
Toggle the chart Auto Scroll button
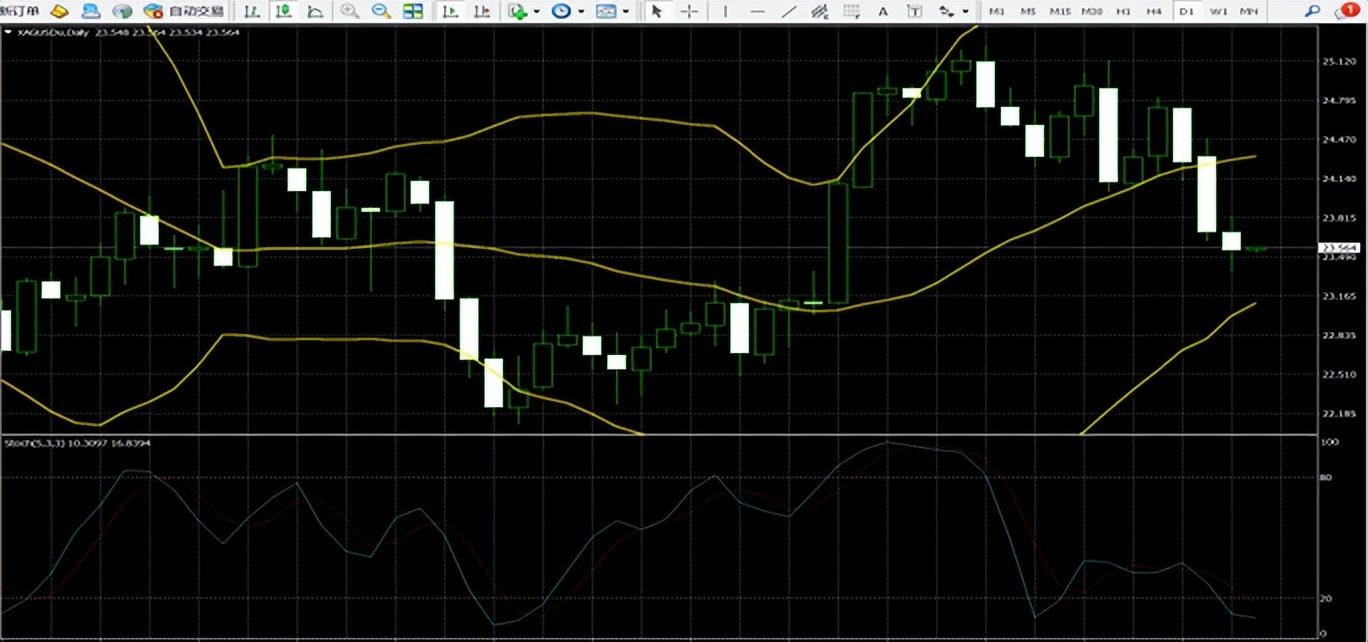[450, 11]
